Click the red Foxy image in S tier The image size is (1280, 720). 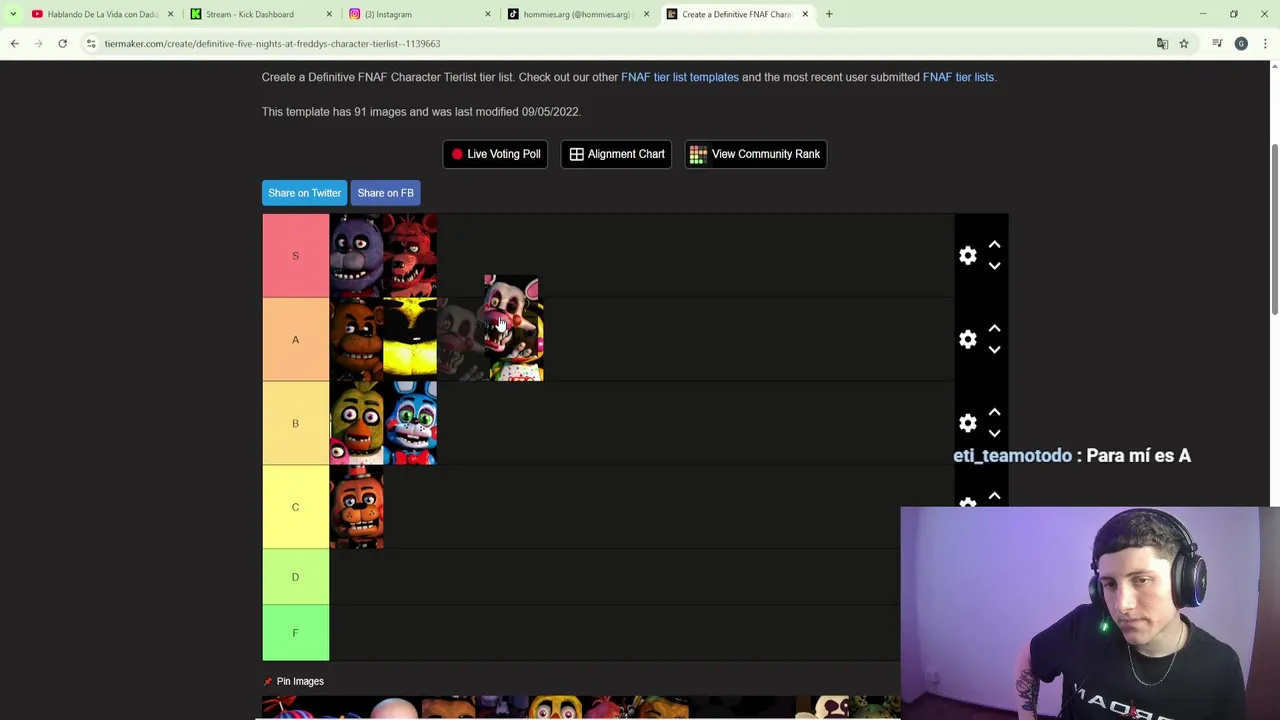[410, 255]
